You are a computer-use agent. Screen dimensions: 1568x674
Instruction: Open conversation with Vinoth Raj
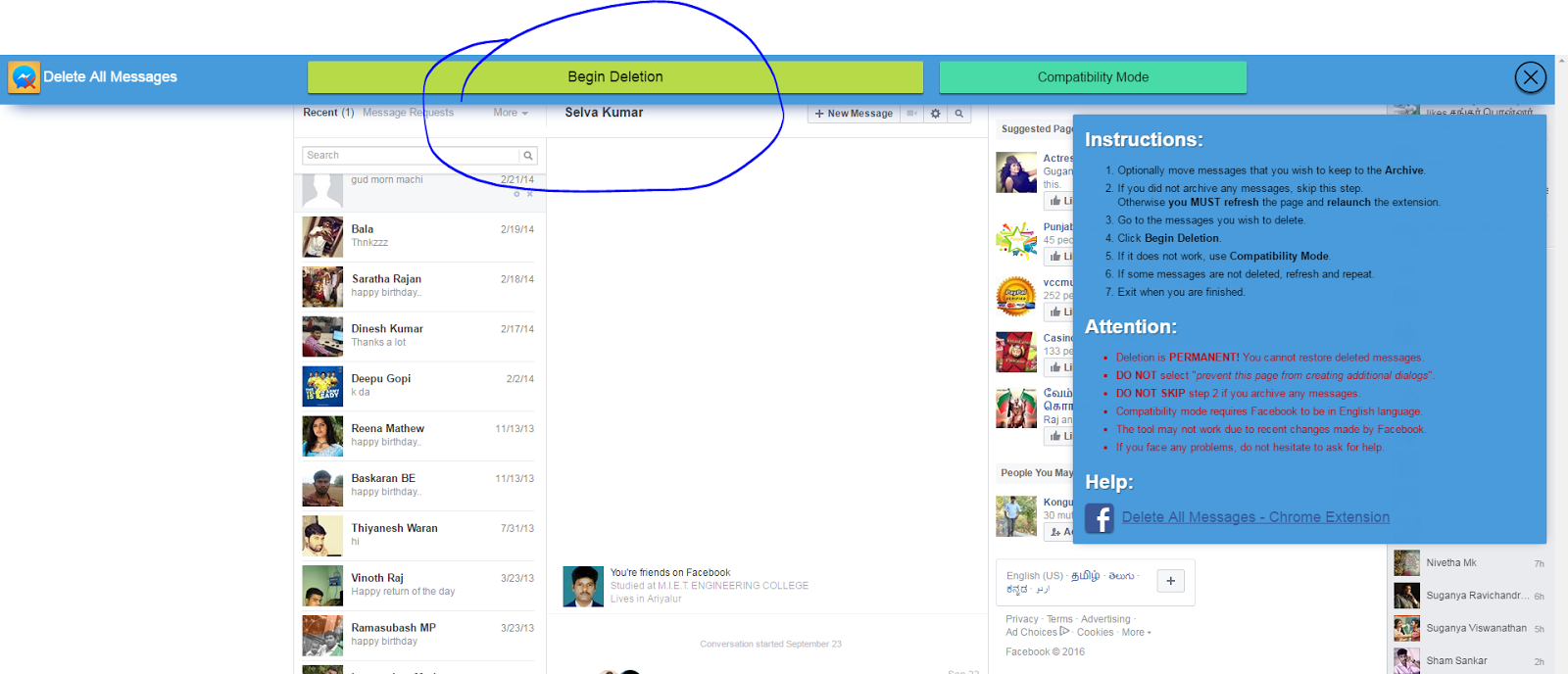click(419, 587)
